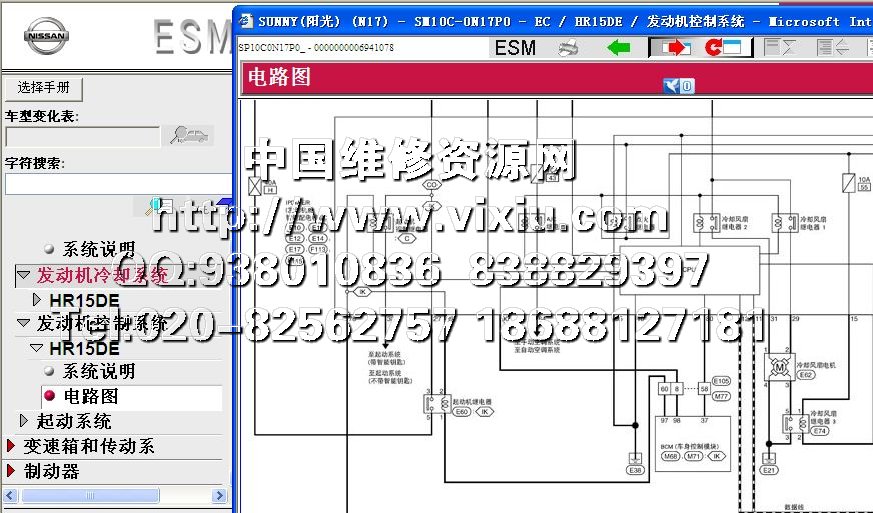The width and height of the screenshot is (873, 513).
Task: Select HR15DE label under 发动机控制系统
Action: tap(84, 349)
